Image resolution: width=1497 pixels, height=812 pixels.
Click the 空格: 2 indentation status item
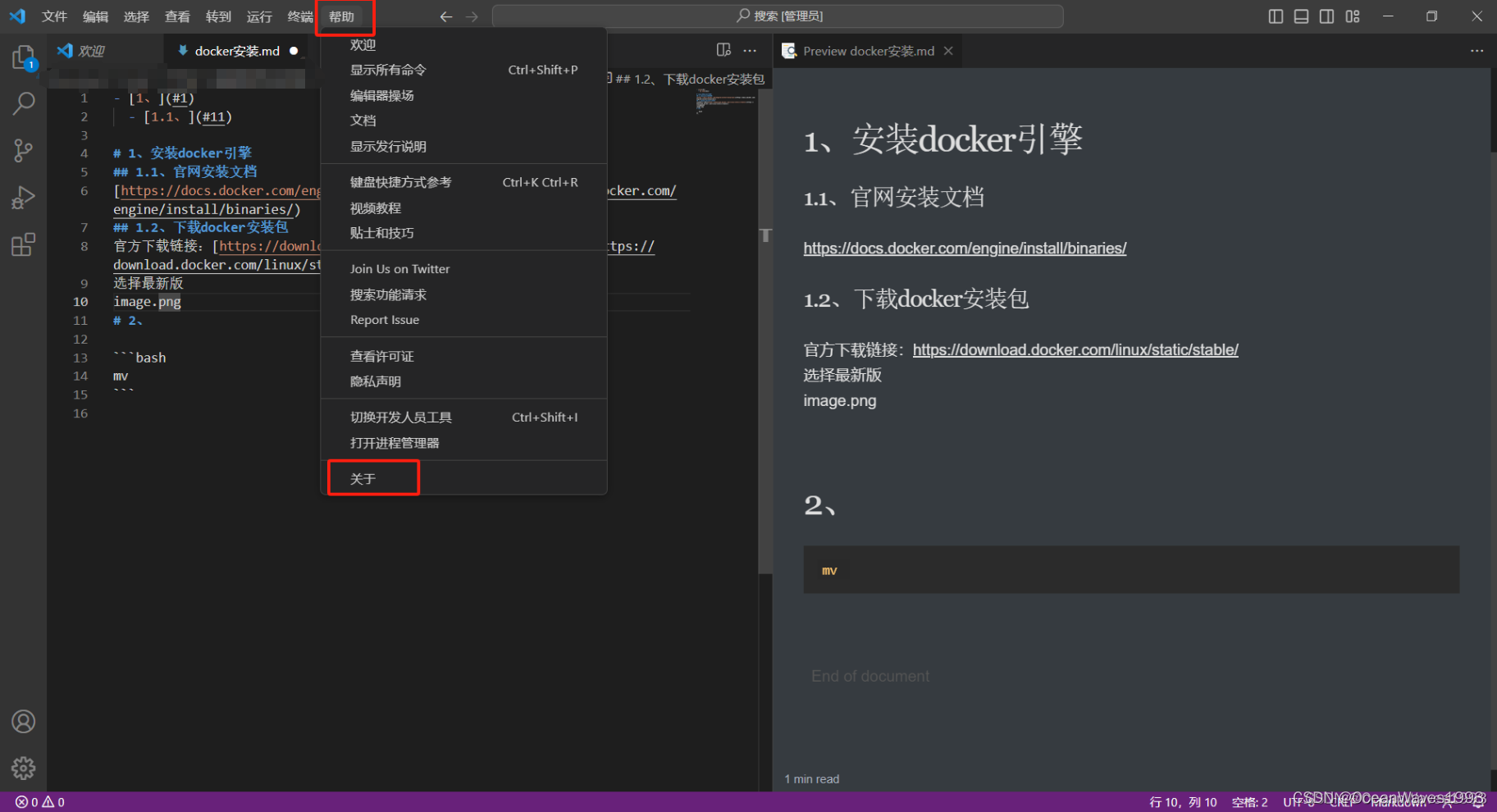(1249, 802)
